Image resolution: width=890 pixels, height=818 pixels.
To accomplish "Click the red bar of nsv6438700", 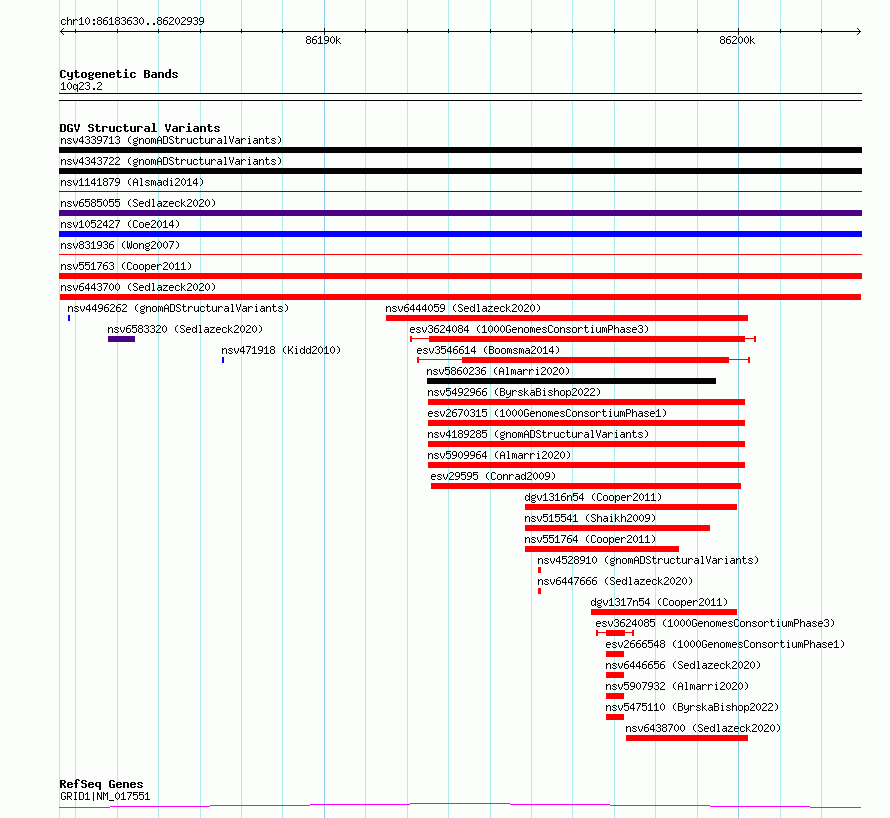I will [687, 738].
